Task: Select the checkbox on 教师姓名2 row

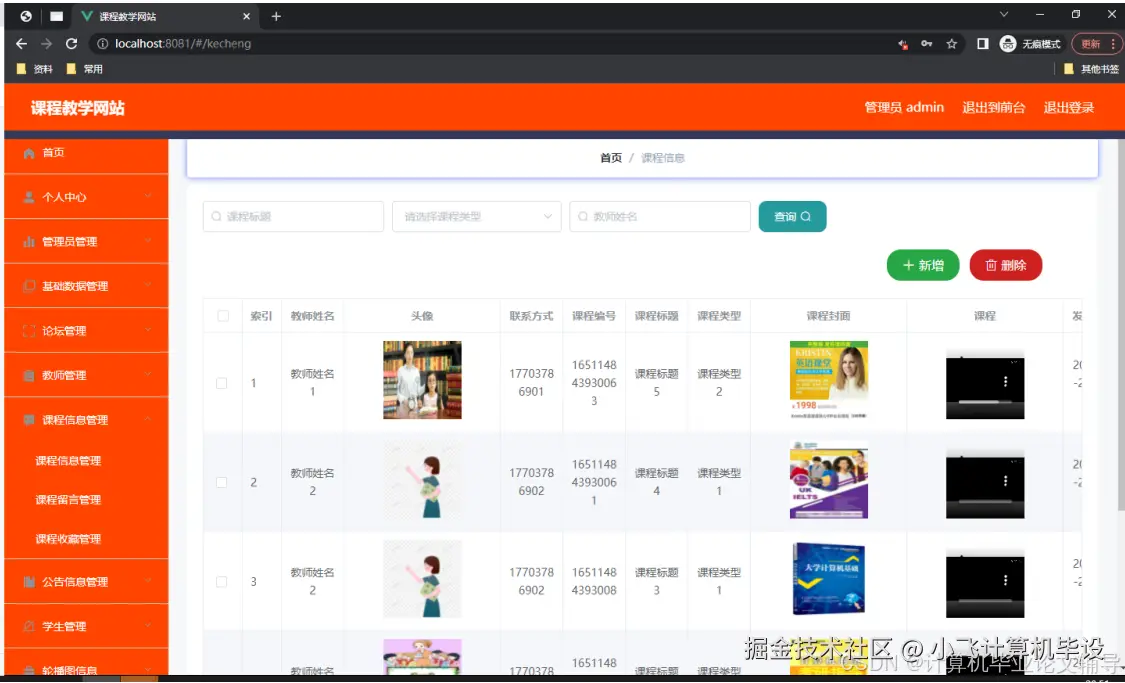Action: click(x=221, y=481)
